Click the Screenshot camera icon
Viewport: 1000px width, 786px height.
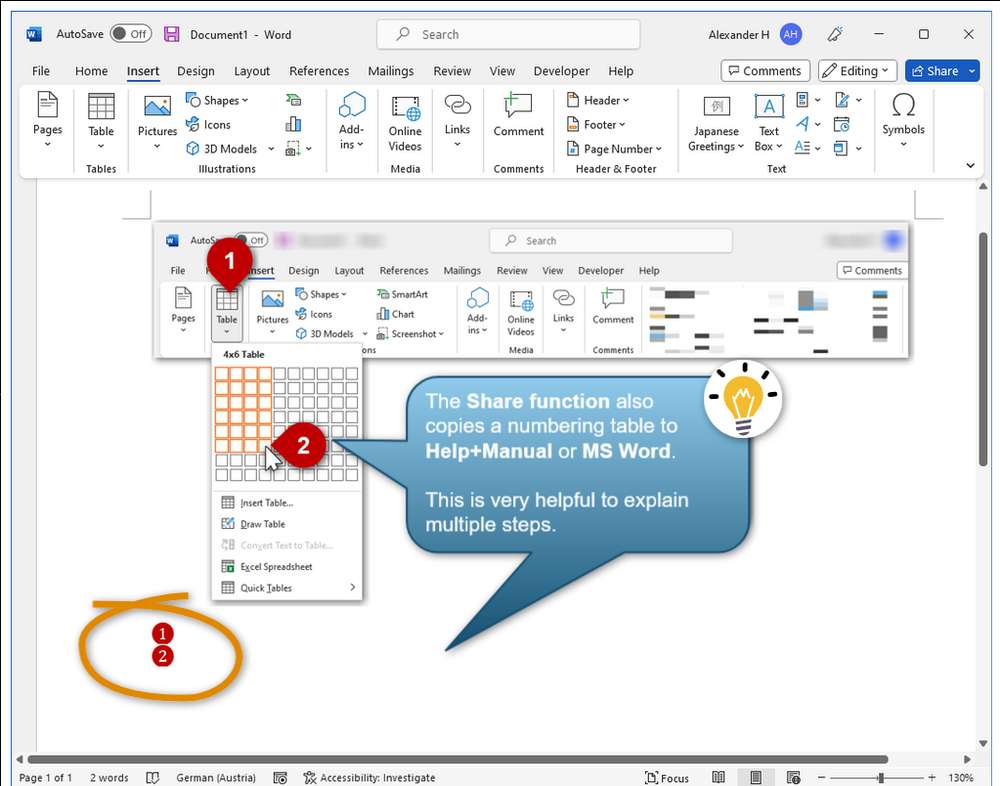click(x=293, y=149)
